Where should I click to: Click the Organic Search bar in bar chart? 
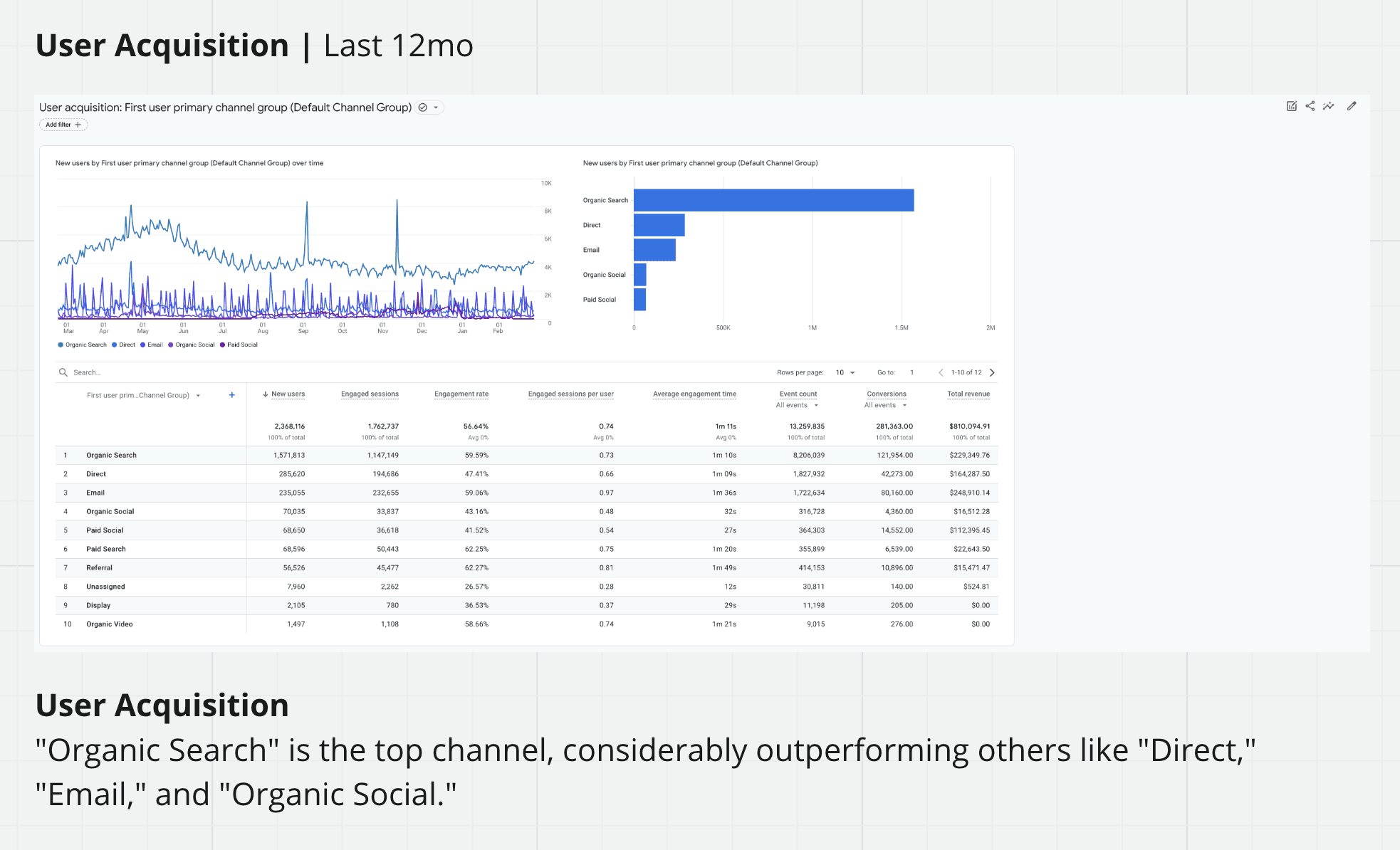(x=773, y=200)
